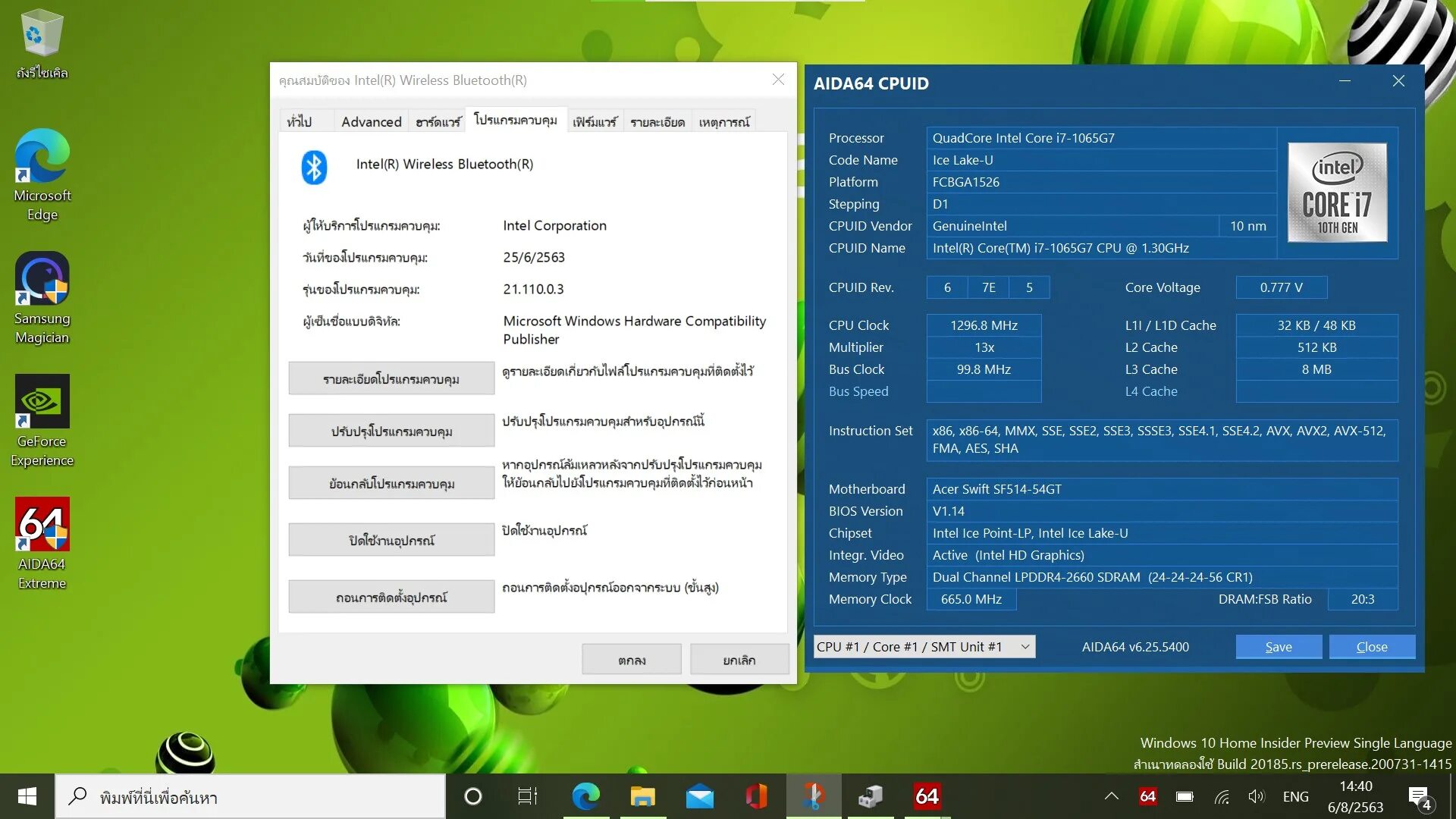1456x819 pixels.
Task: Click ถอนการติดตั้งอุปกรณ์ uninstall button
Action: coord(391,597)
